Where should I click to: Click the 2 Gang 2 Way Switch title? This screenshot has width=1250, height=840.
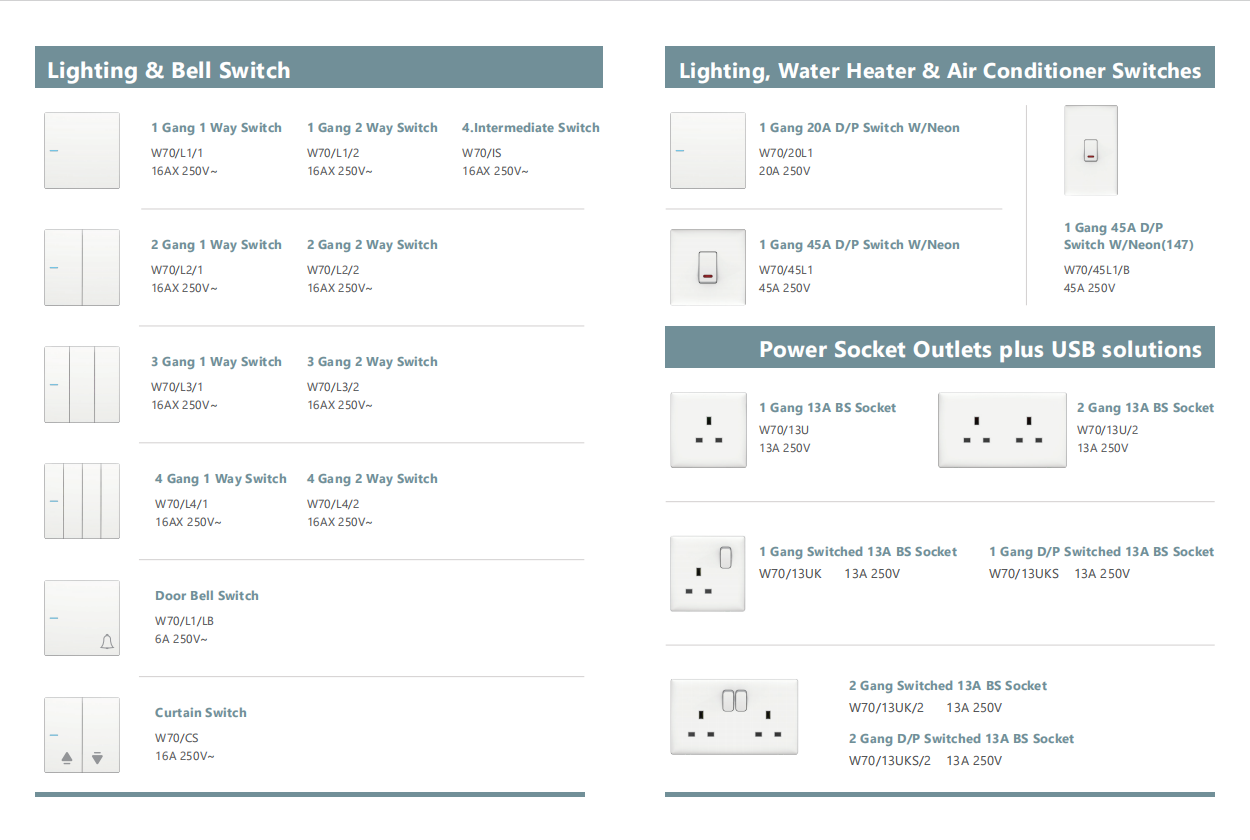click(x=372, y=245)
